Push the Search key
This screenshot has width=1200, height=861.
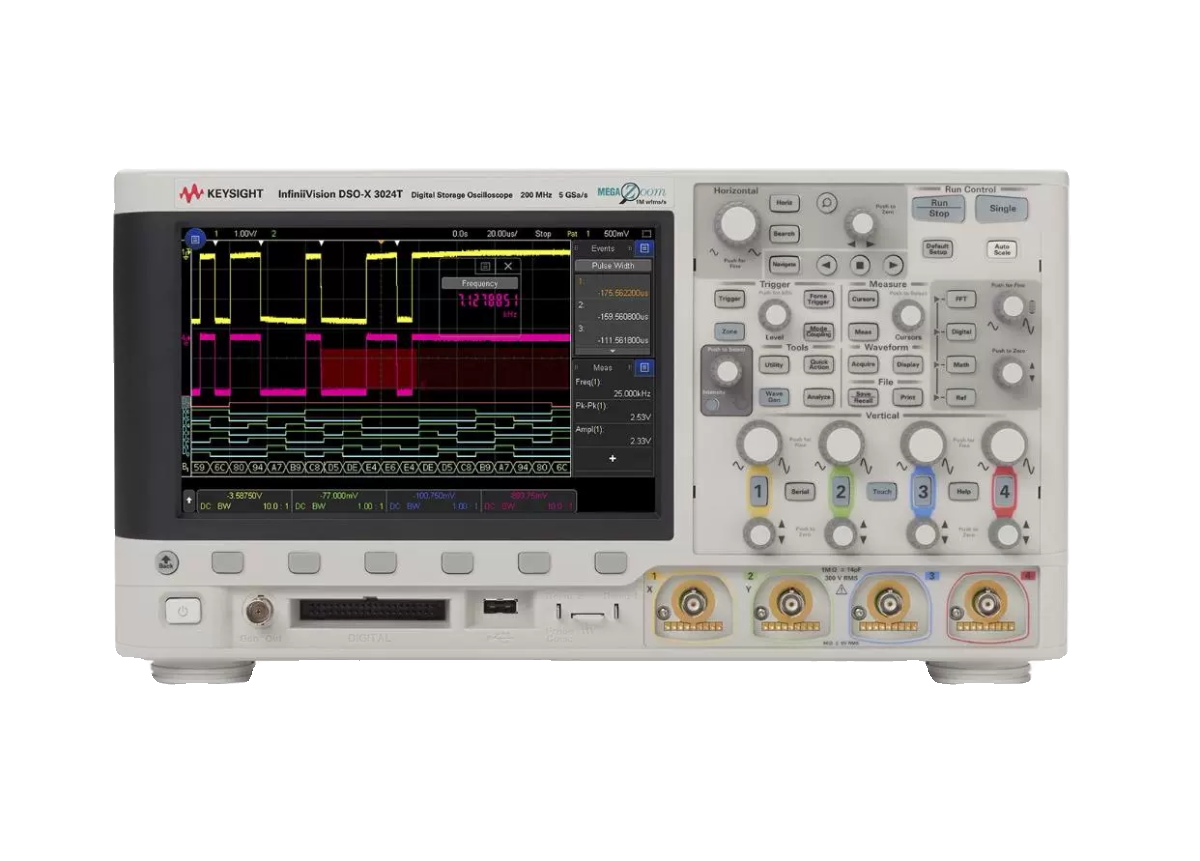coord(785,234)
